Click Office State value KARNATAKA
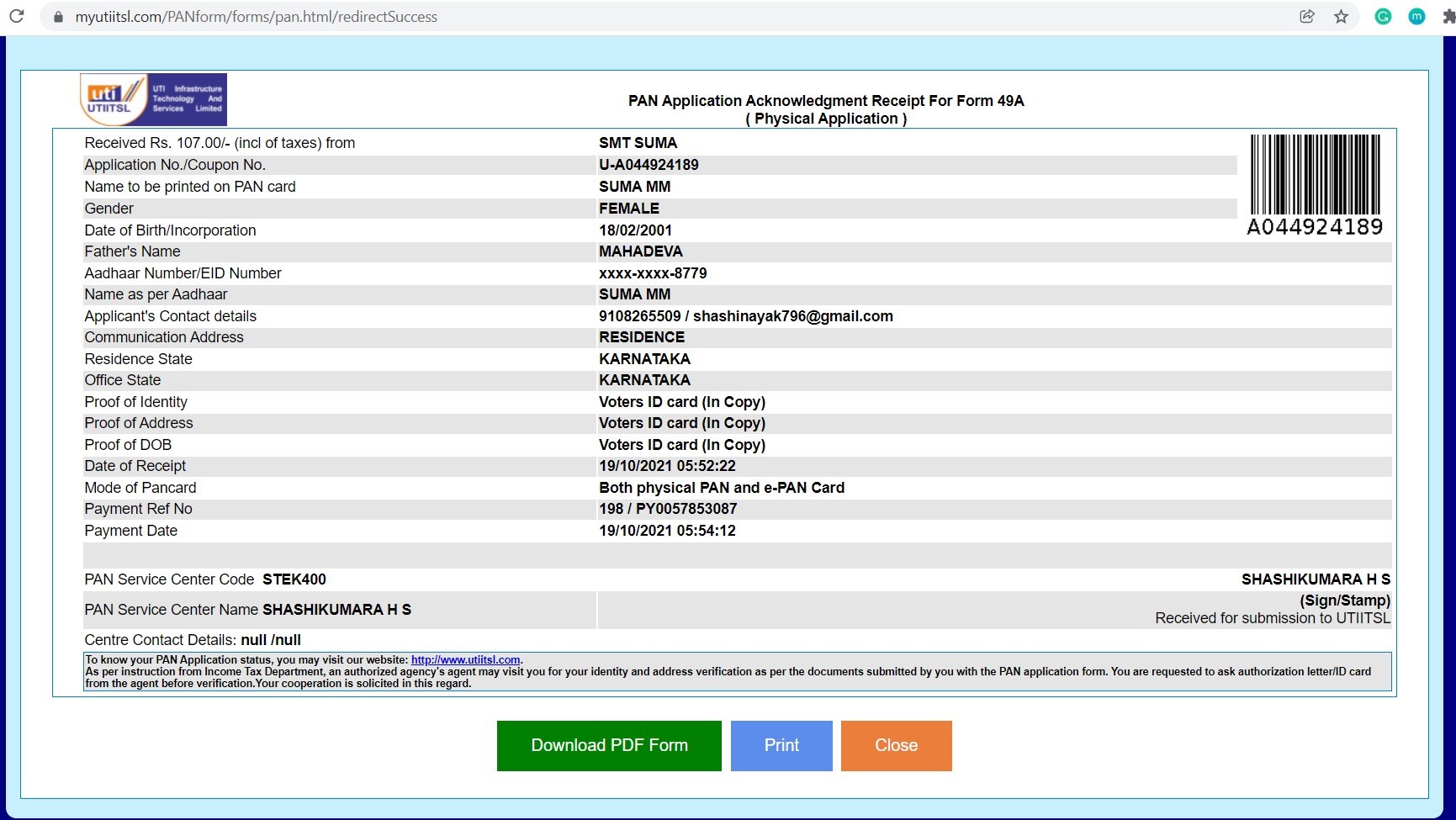Screen dimensions: 1456x820 644,380
